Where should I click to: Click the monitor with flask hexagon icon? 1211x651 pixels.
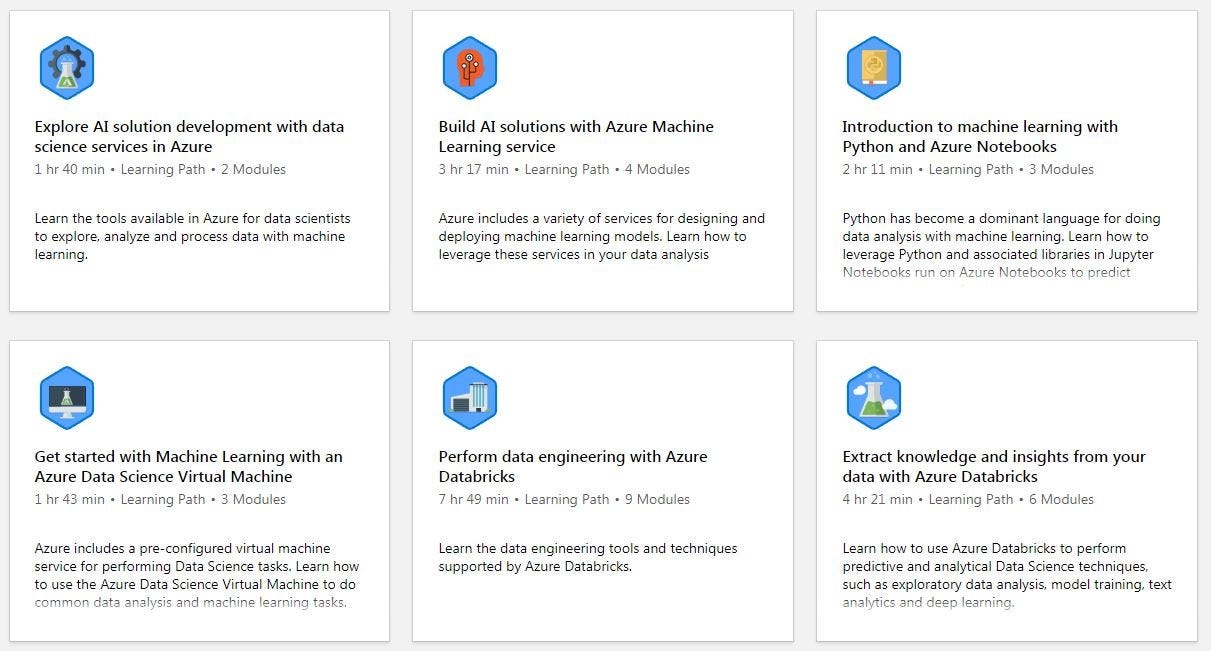[67, 398]
